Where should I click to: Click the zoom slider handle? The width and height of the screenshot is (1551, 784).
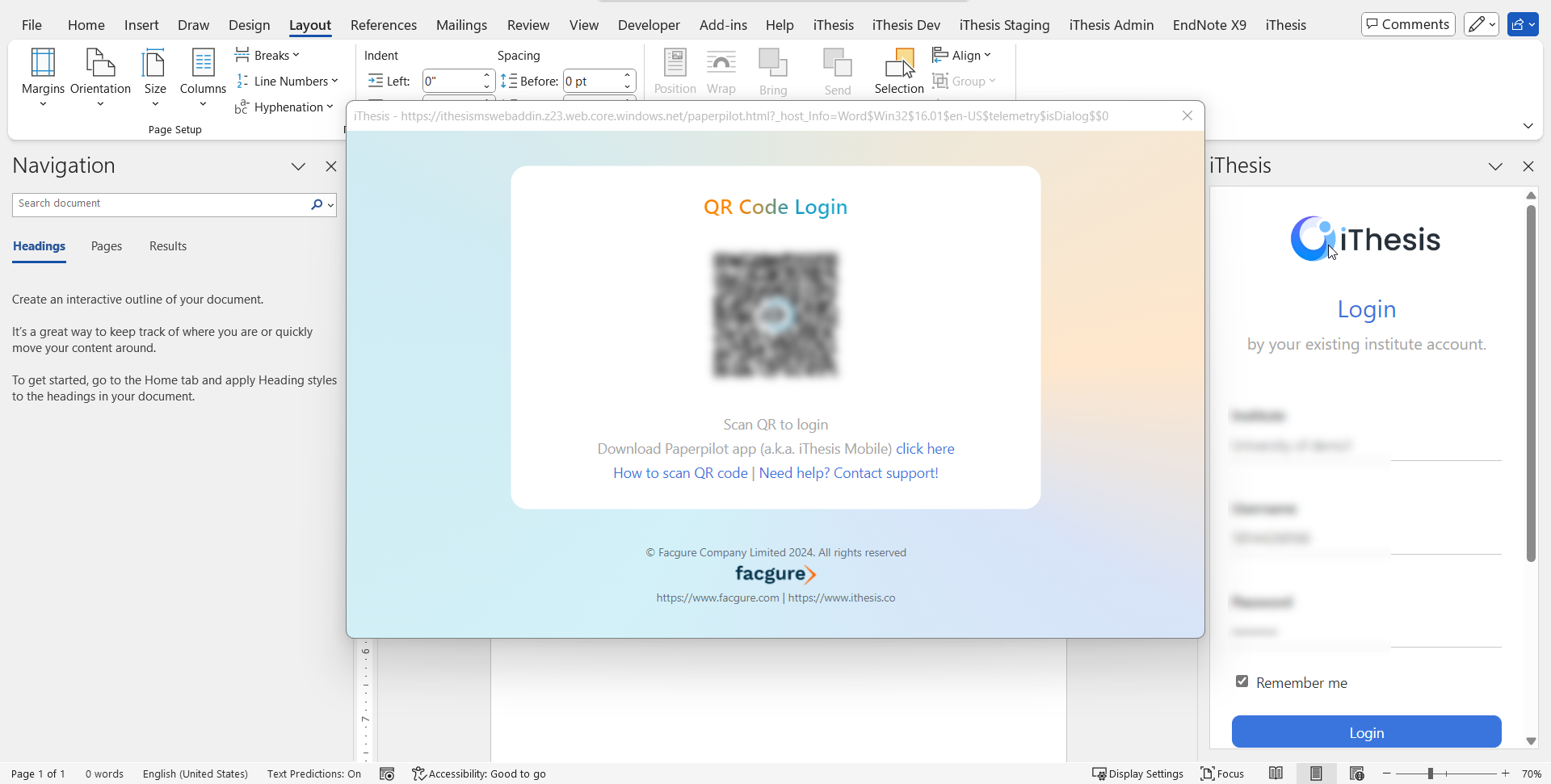[x=1430, y=774]
